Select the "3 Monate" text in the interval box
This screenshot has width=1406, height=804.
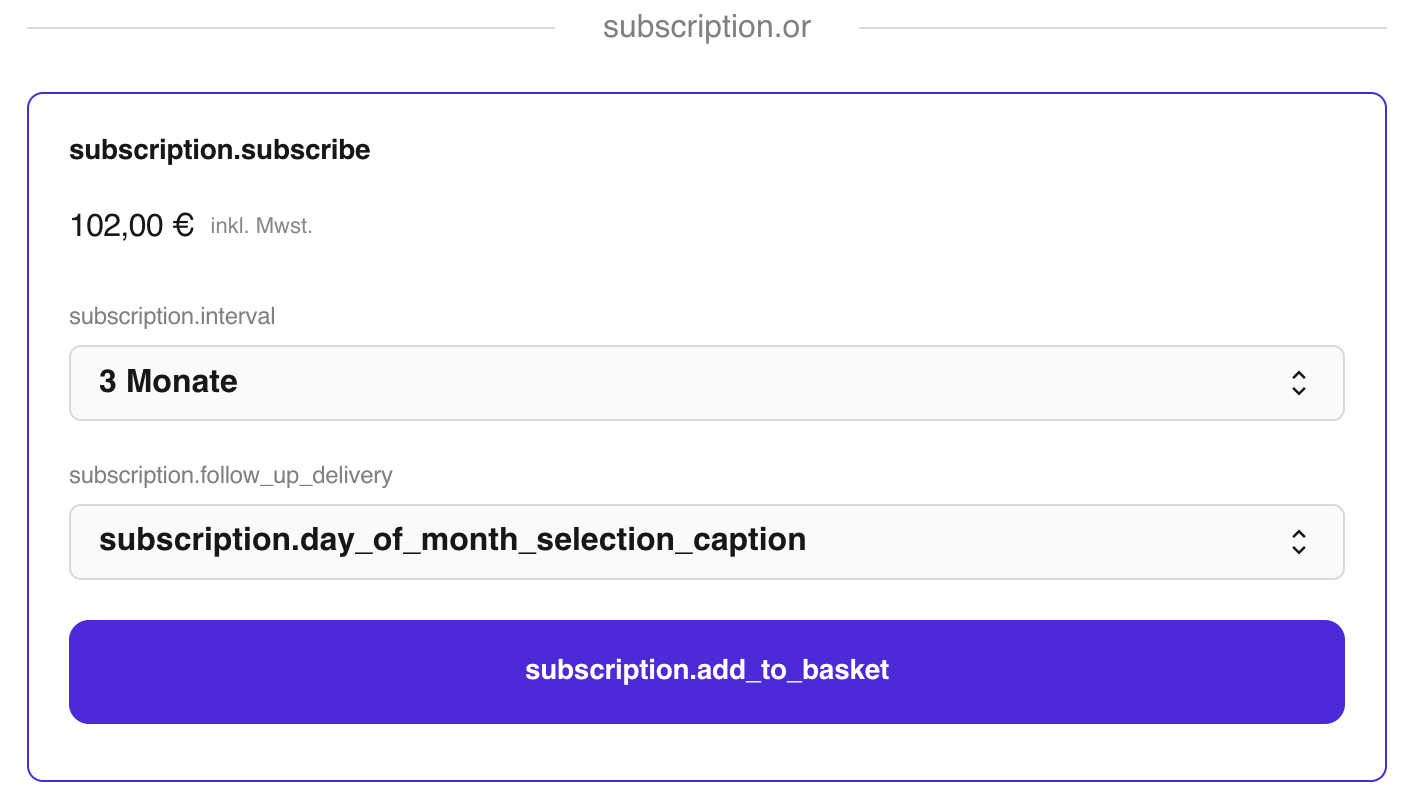pos(168,382)
